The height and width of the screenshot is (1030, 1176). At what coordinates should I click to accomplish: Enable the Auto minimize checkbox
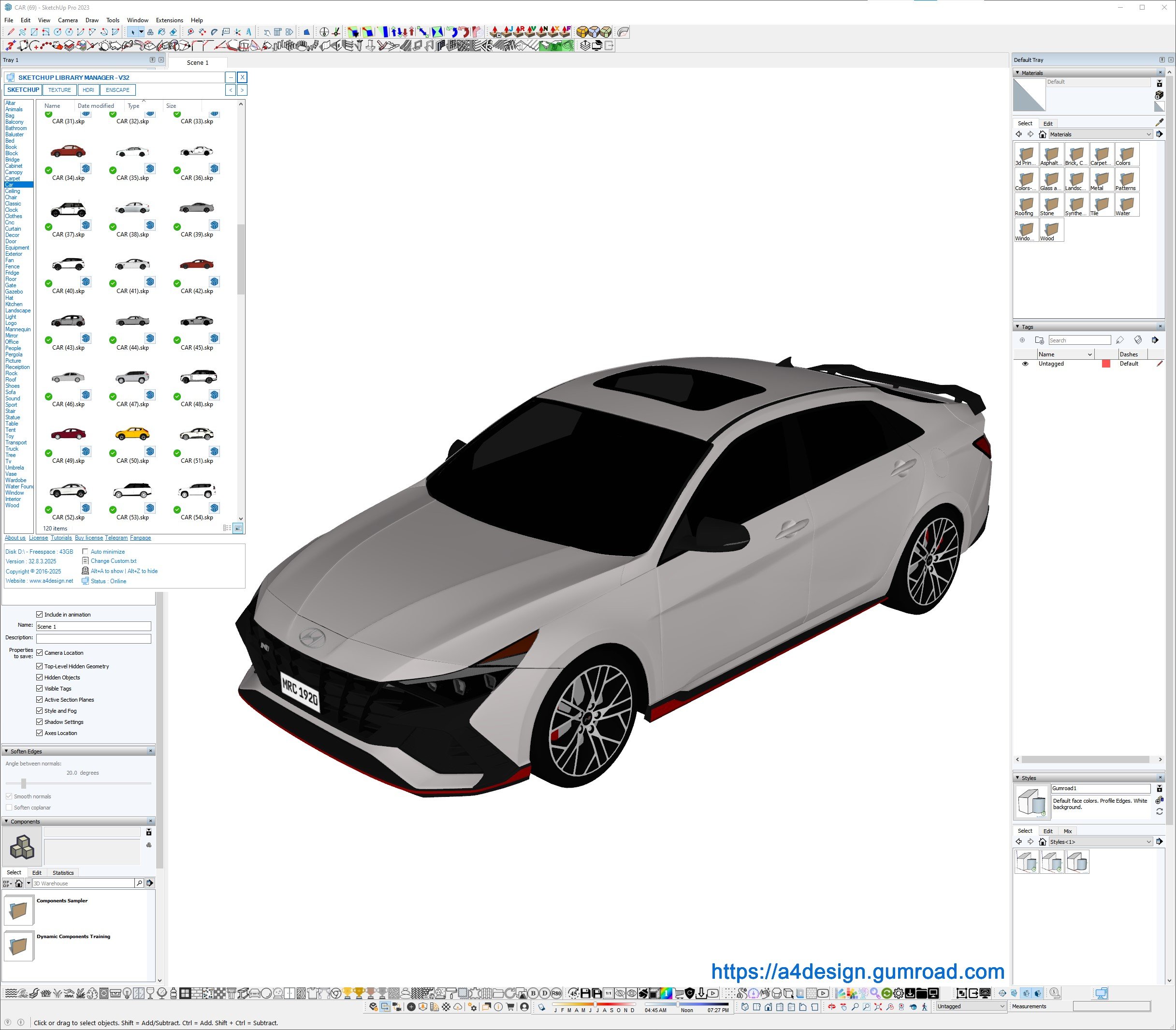tap(85, 552)
